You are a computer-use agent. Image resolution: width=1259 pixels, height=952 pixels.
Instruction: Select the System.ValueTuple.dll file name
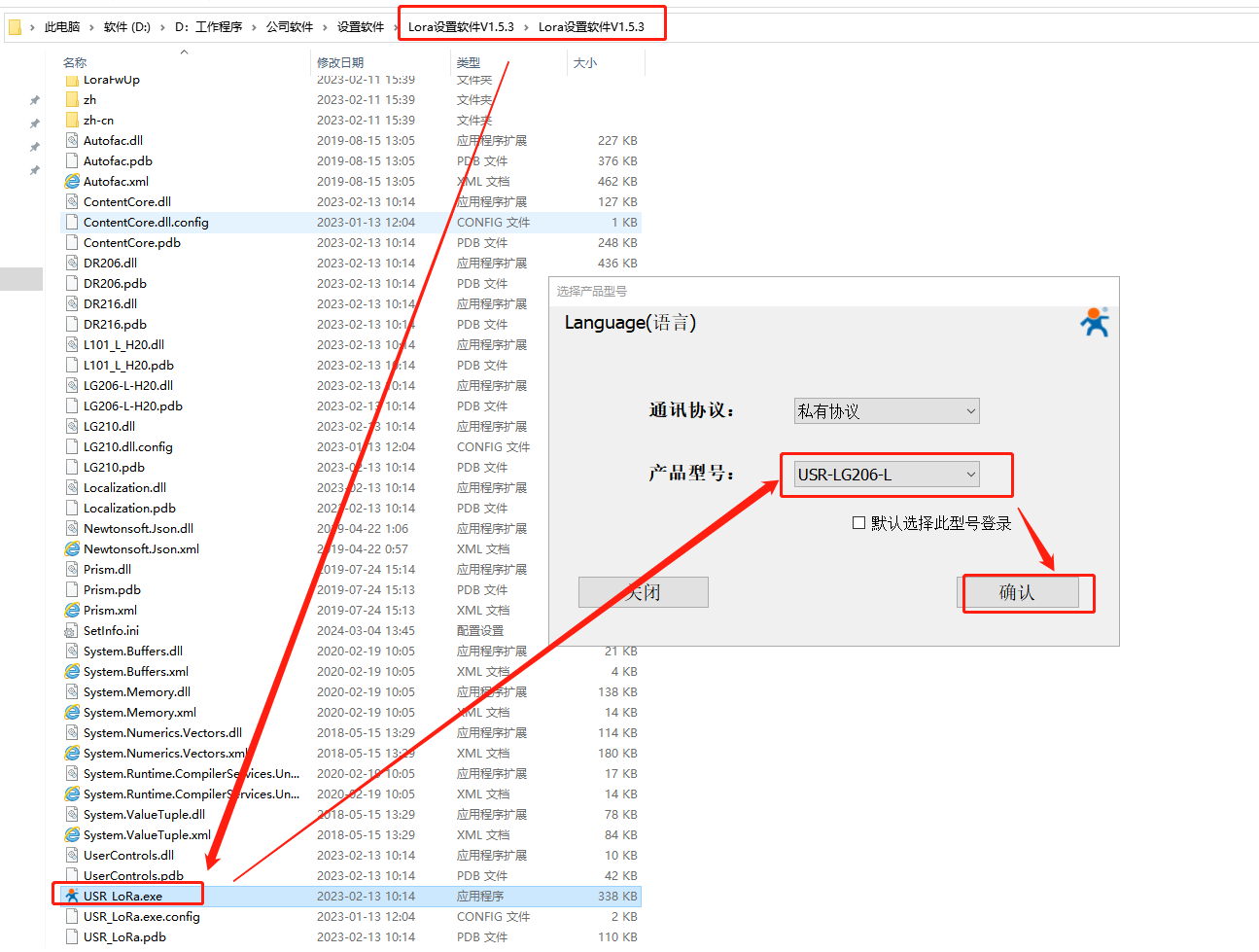(144, 815)
